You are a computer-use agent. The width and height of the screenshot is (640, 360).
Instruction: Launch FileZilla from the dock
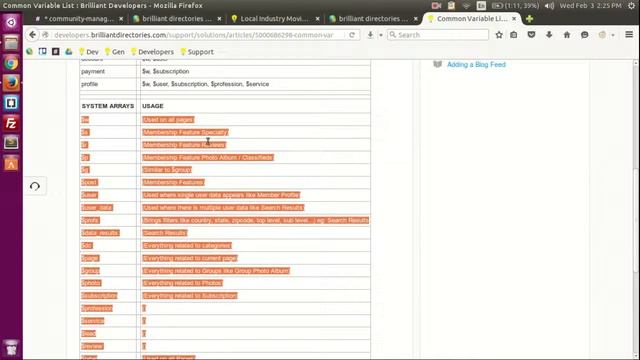point(11,123)
